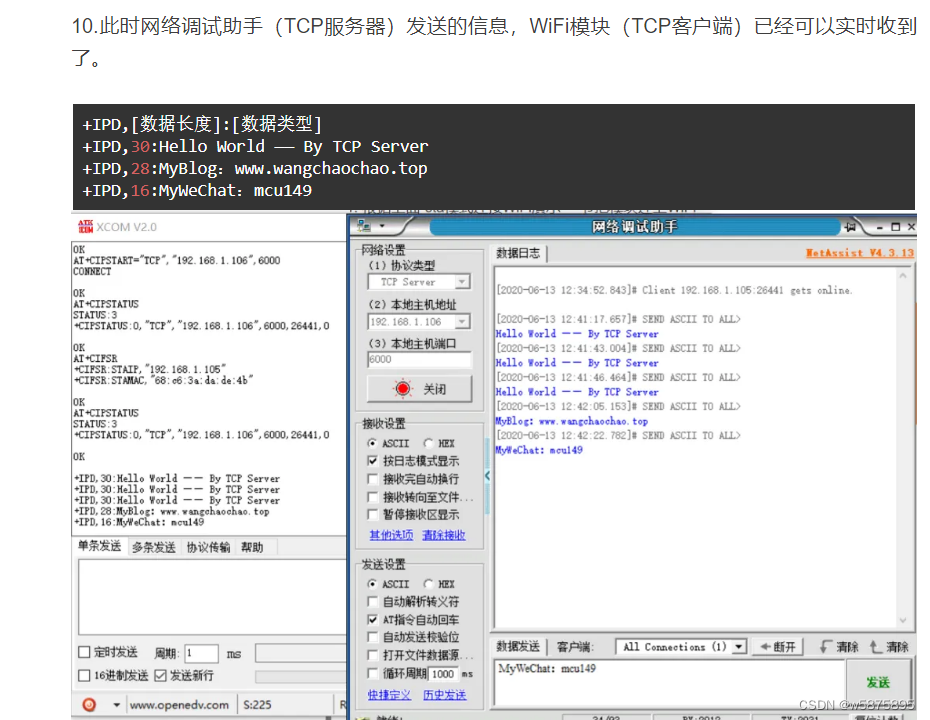Select the 数据日志 tab in NetAssist
This screenshot has width=930, height=720.
tap(518, 253)
